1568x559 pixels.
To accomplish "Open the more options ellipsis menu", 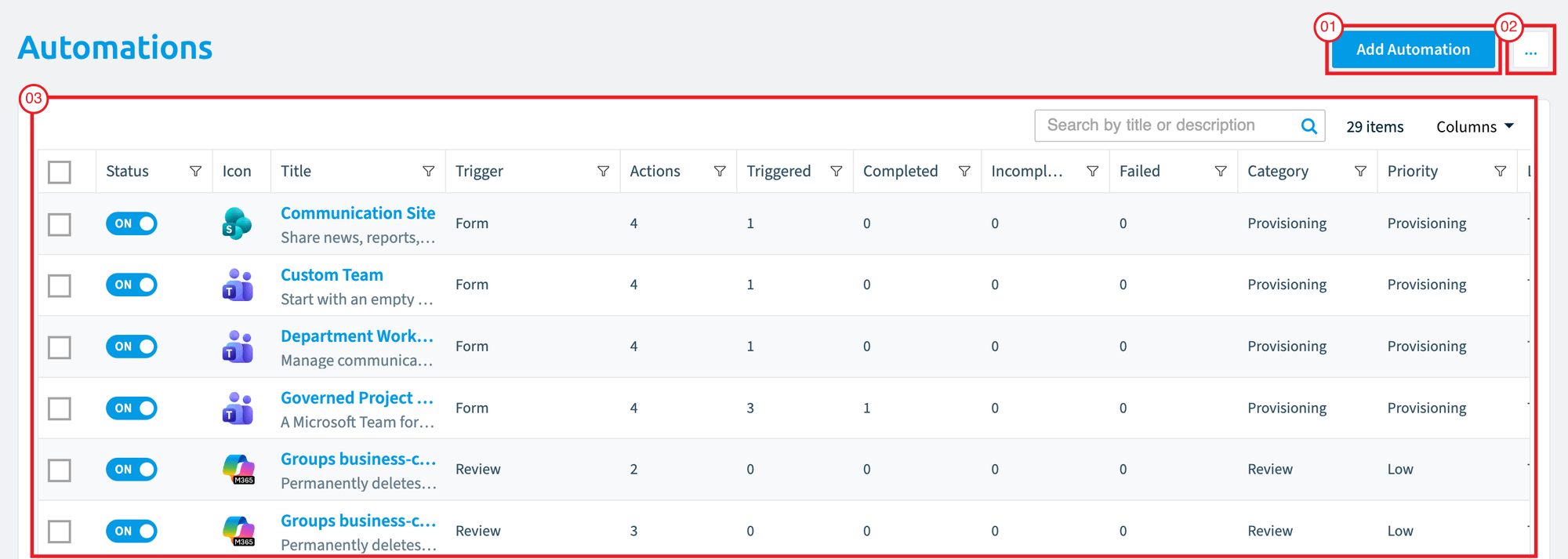I will [1530, 50].
